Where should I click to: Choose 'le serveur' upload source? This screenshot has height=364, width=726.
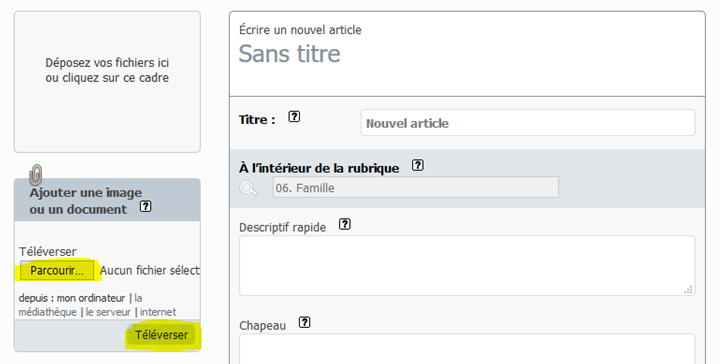tap(108, 312)
